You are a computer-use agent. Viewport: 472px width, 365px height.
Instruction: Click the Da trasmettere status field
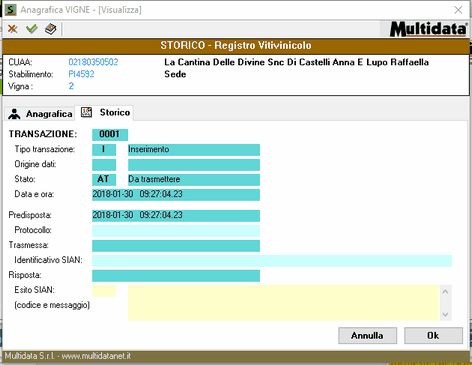[194, 180]
